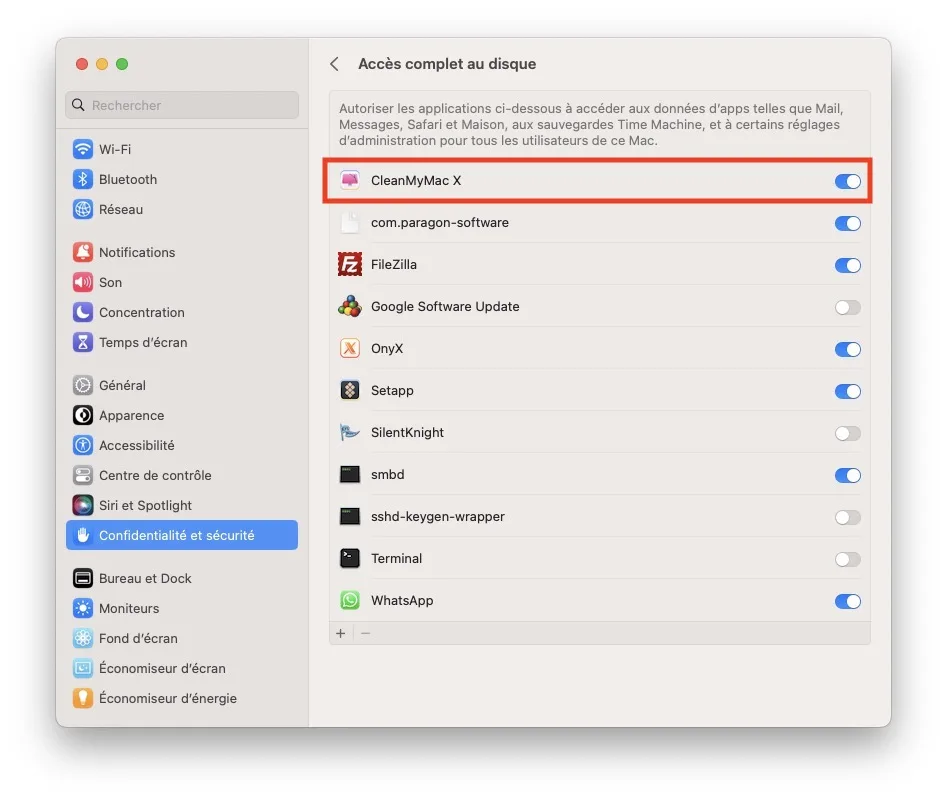This screenshot has height=801, width=947.
Task: Click the Rechercher search field
Action: point(182,105)
